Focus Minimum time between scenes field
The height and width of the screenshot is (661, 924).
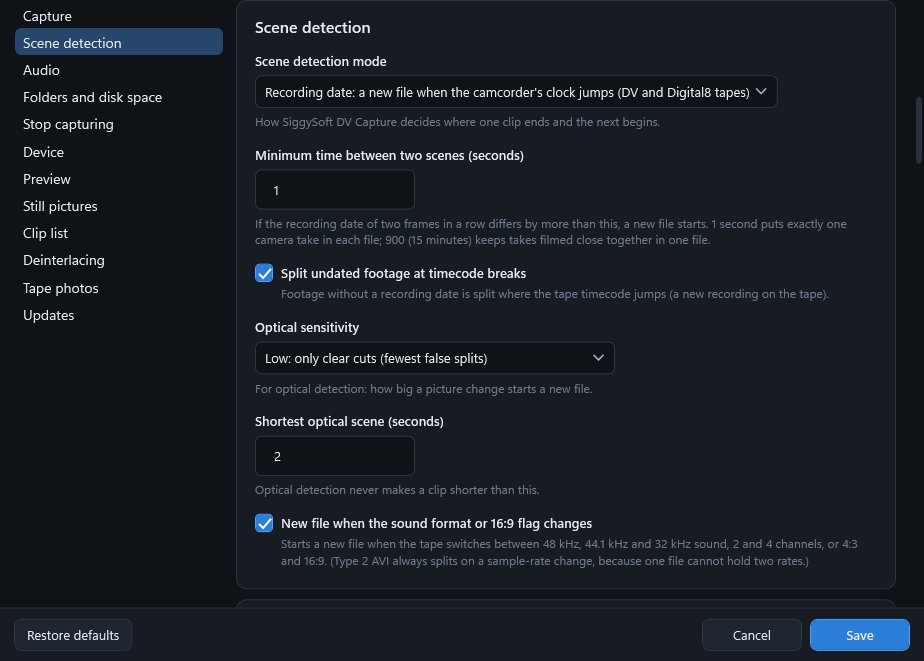(335, 190)
